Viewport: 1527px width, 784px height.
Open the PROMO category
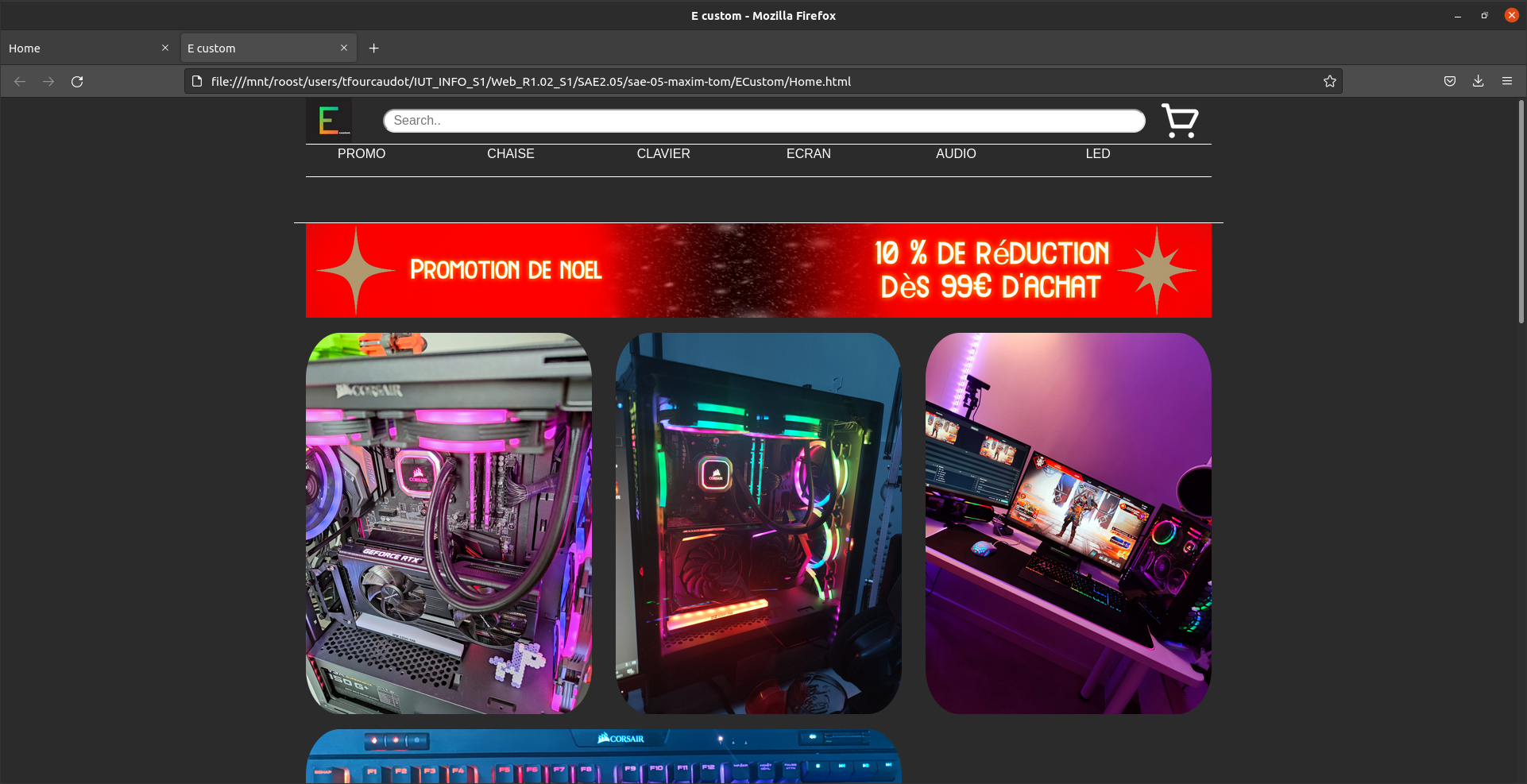tap(361, 153)
